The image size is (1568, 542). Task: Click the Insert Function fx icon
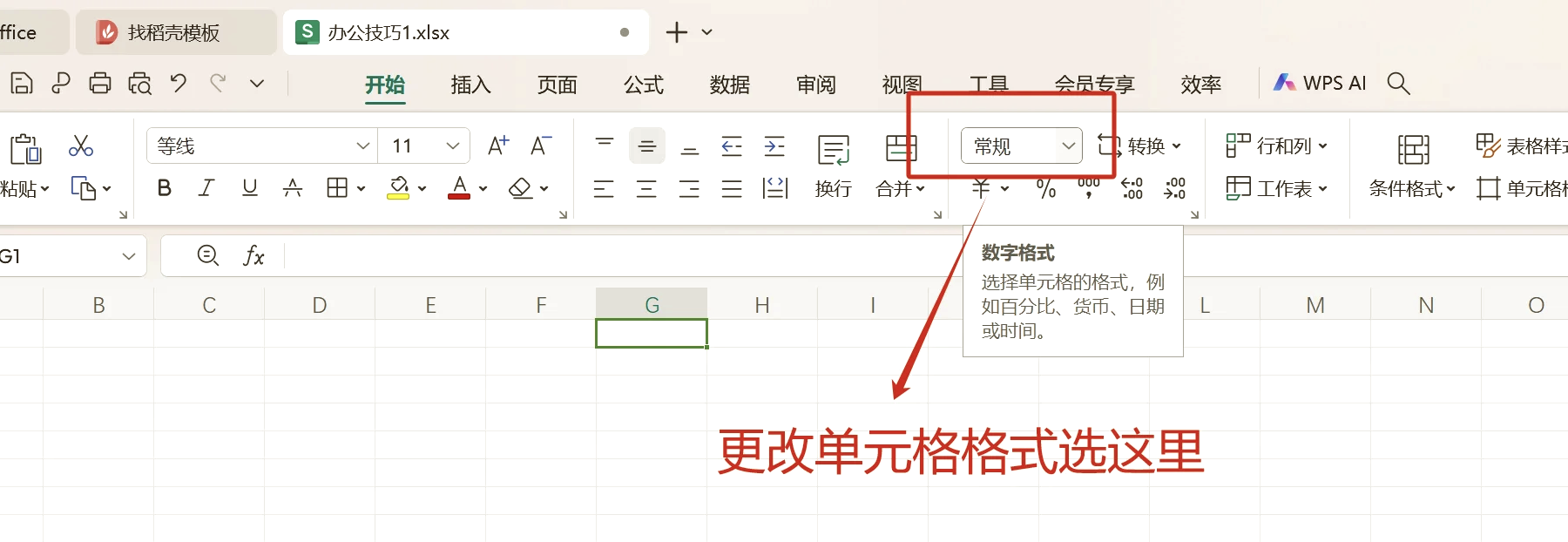(x=253, y=255)
